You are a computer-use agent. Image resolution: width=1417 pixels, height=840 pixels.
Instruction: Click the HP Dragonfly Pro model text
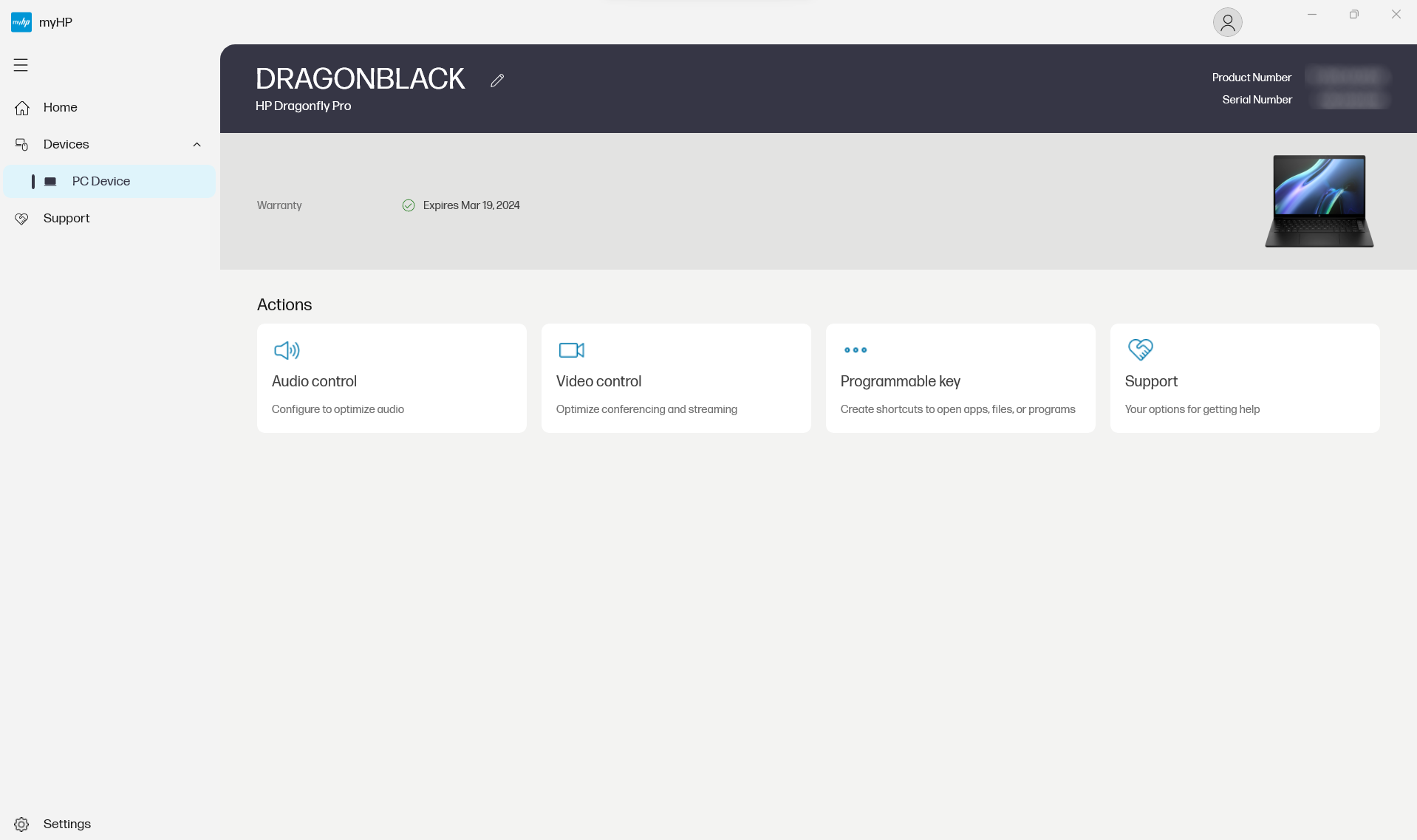[x=304, y=106]
